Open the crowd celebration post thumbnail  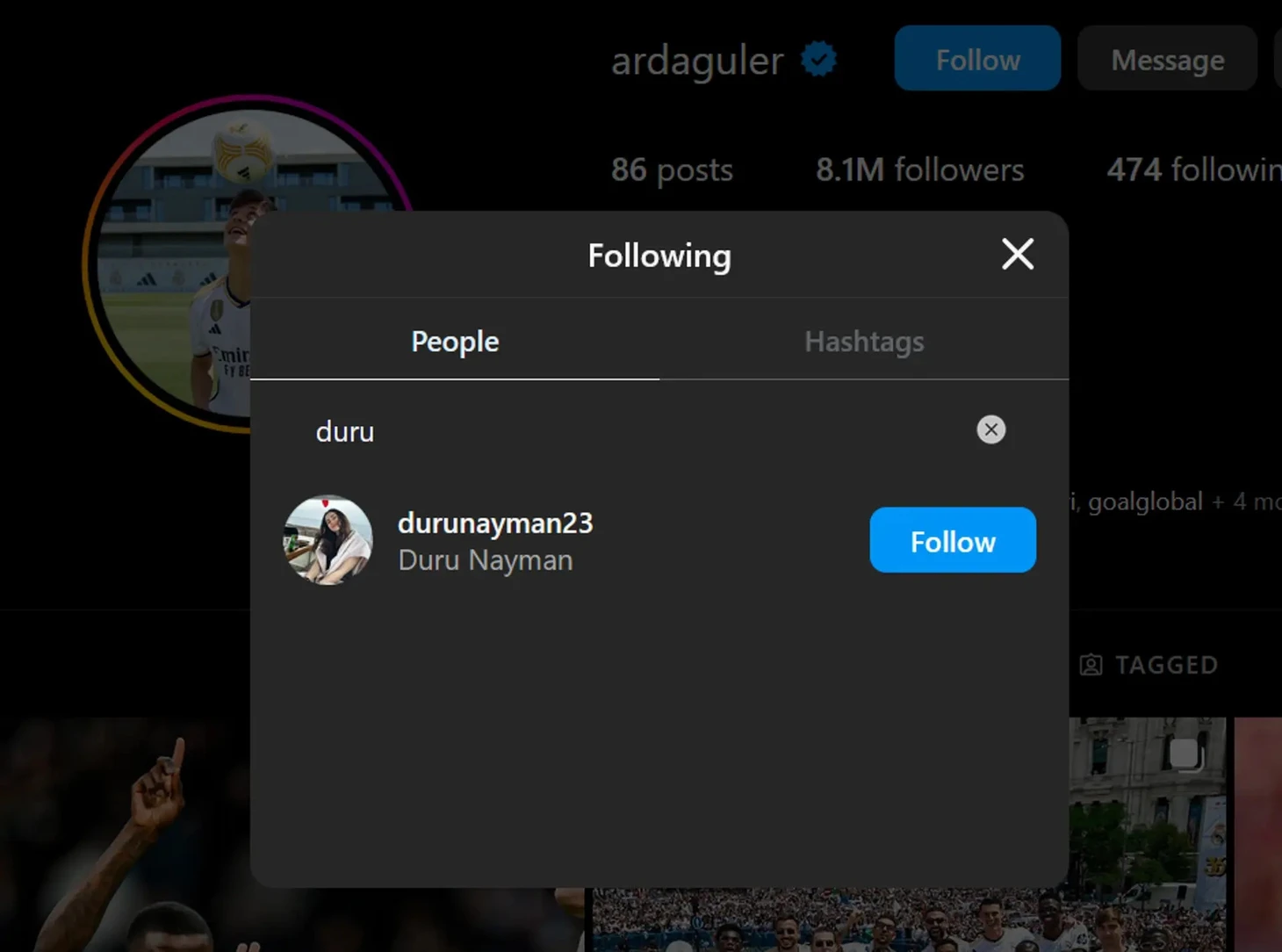tap(1147, 834)
